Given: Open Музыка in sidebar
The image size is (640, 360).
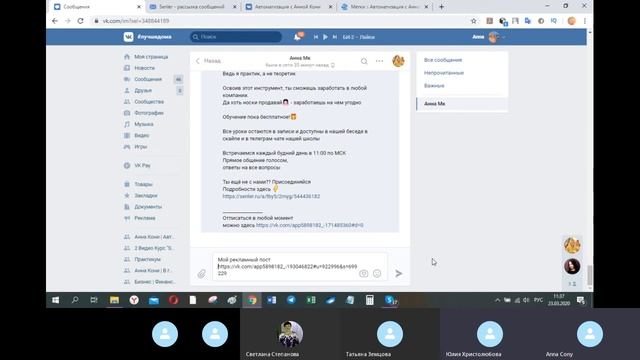Looking at the screenshot, I should tap(144, 124).
